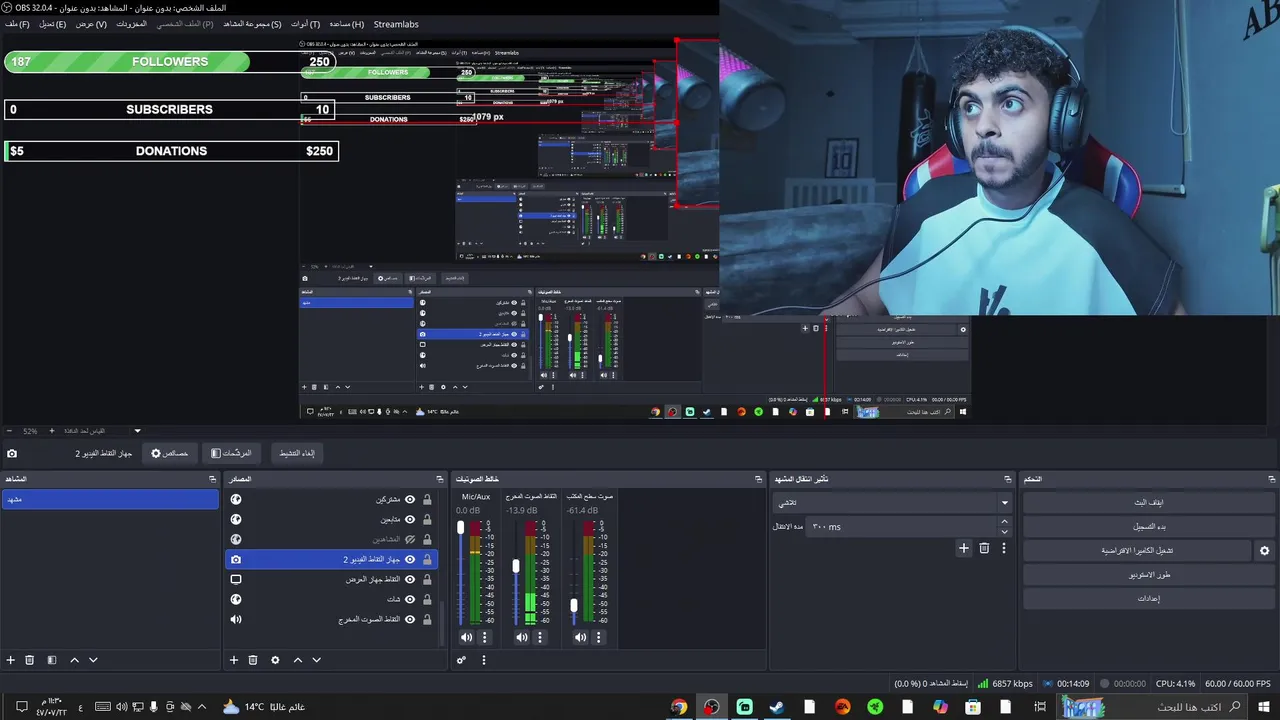Remove scene transition using trash icon
Image resolution: width=1280 pixels, height=720 pixels.
tap(984, 548)
